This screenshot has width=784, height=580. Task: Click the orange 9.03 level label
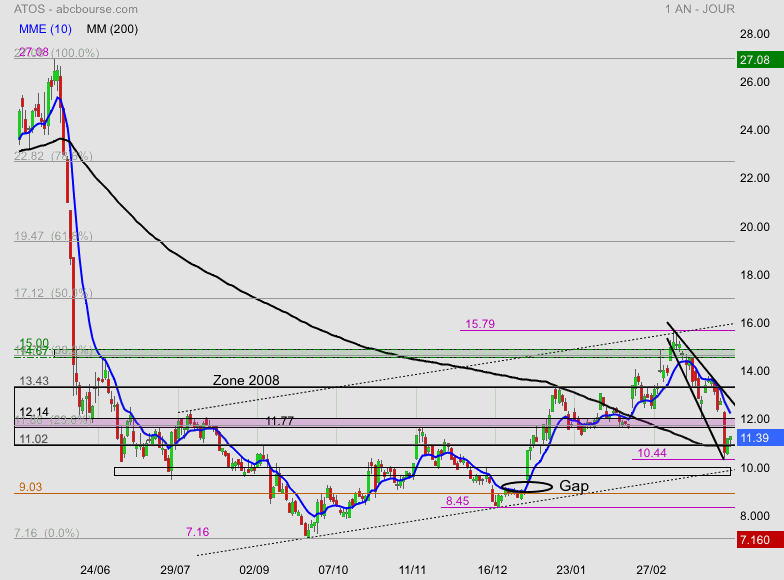click(30, 487)
